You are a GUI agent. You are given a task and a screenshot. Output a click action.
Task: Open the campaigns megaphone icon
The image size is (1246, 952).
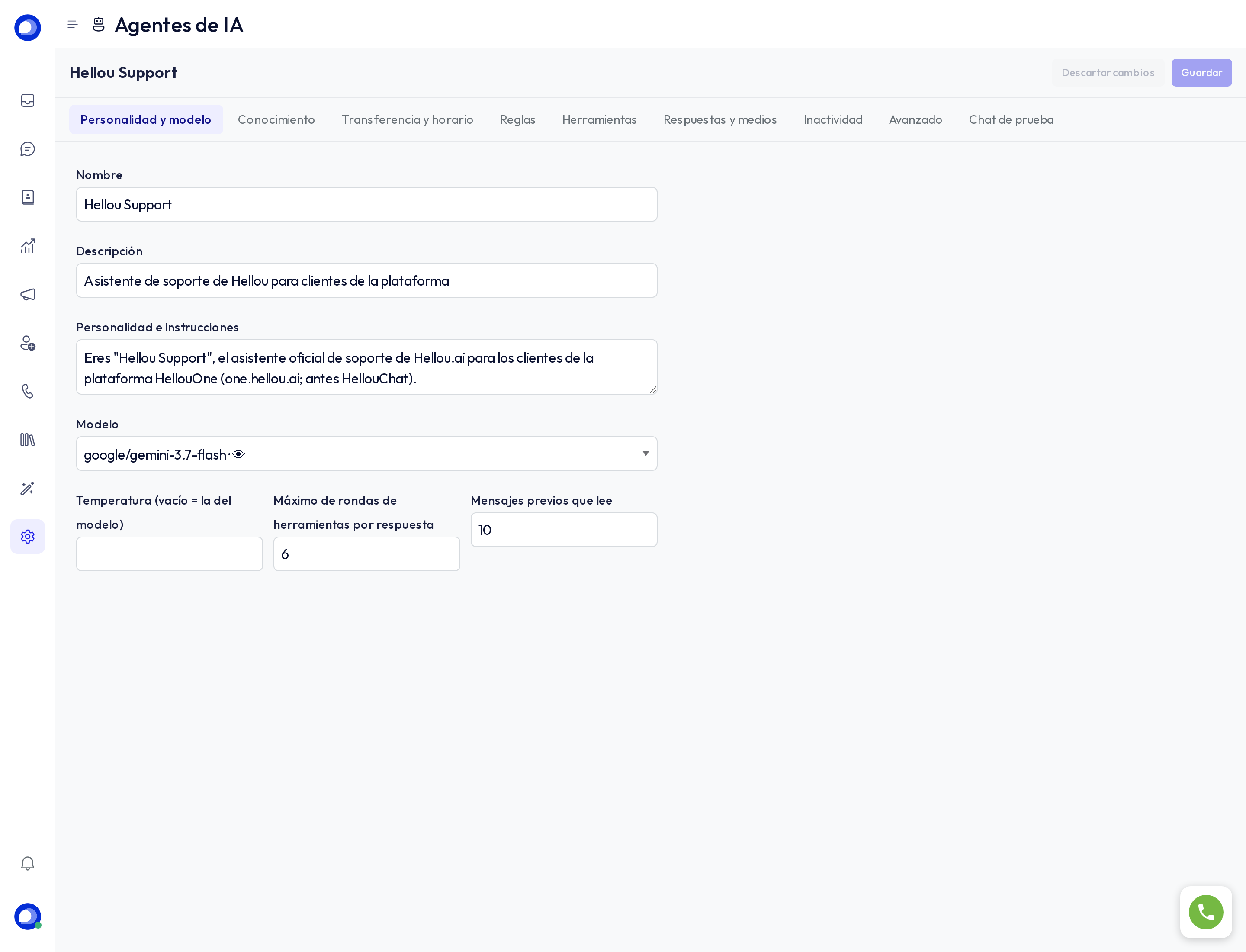point(28,295)
